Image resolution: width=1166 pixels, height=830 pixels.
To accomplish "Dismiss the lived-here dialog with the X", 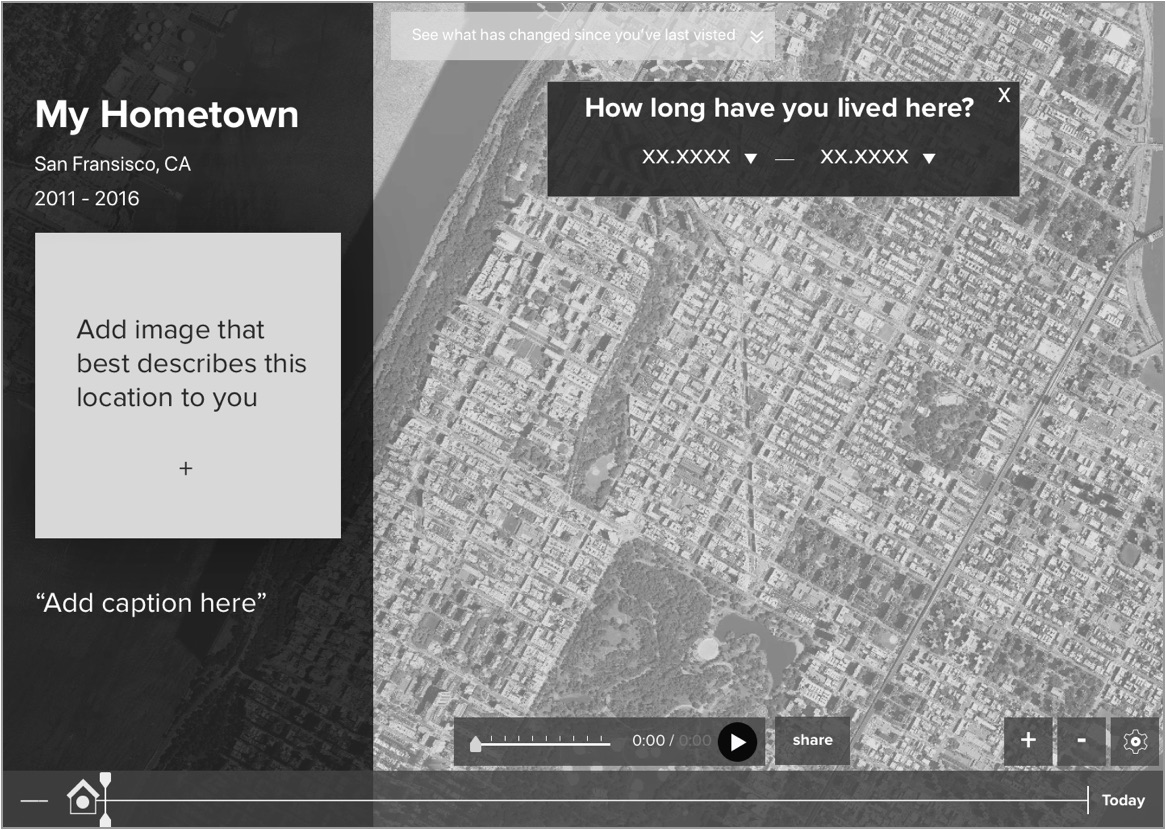I will coord(1004,94).
